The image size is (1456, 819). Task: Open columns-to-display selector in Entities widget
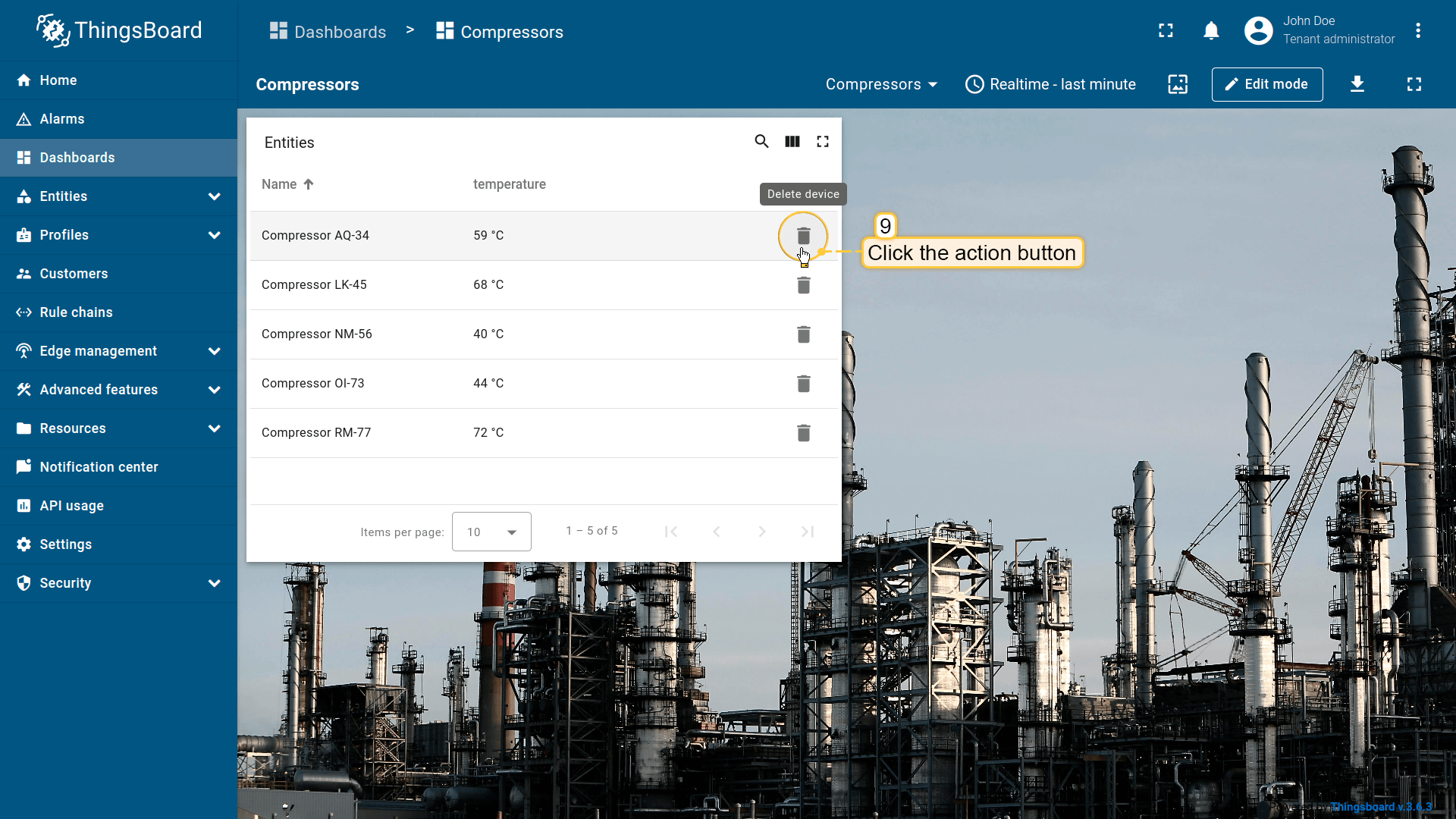pos(792,142)
